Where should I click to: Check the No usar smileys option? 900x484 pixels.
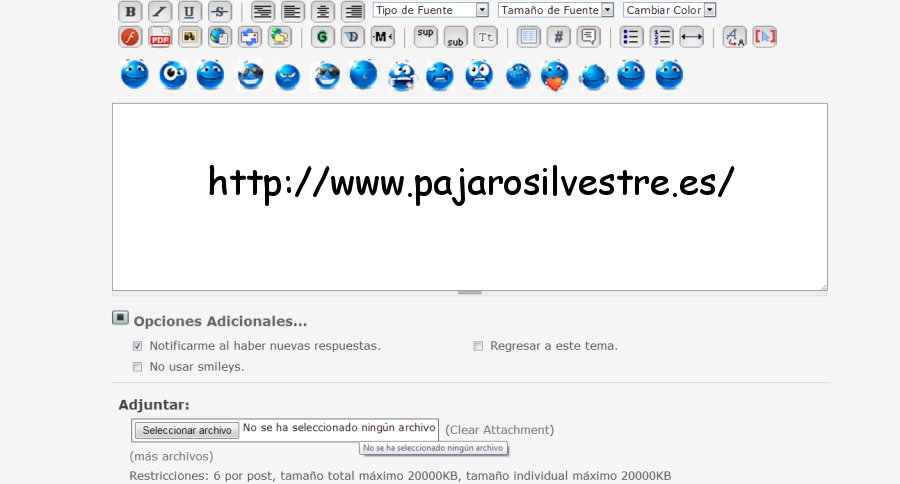[138, 367]
